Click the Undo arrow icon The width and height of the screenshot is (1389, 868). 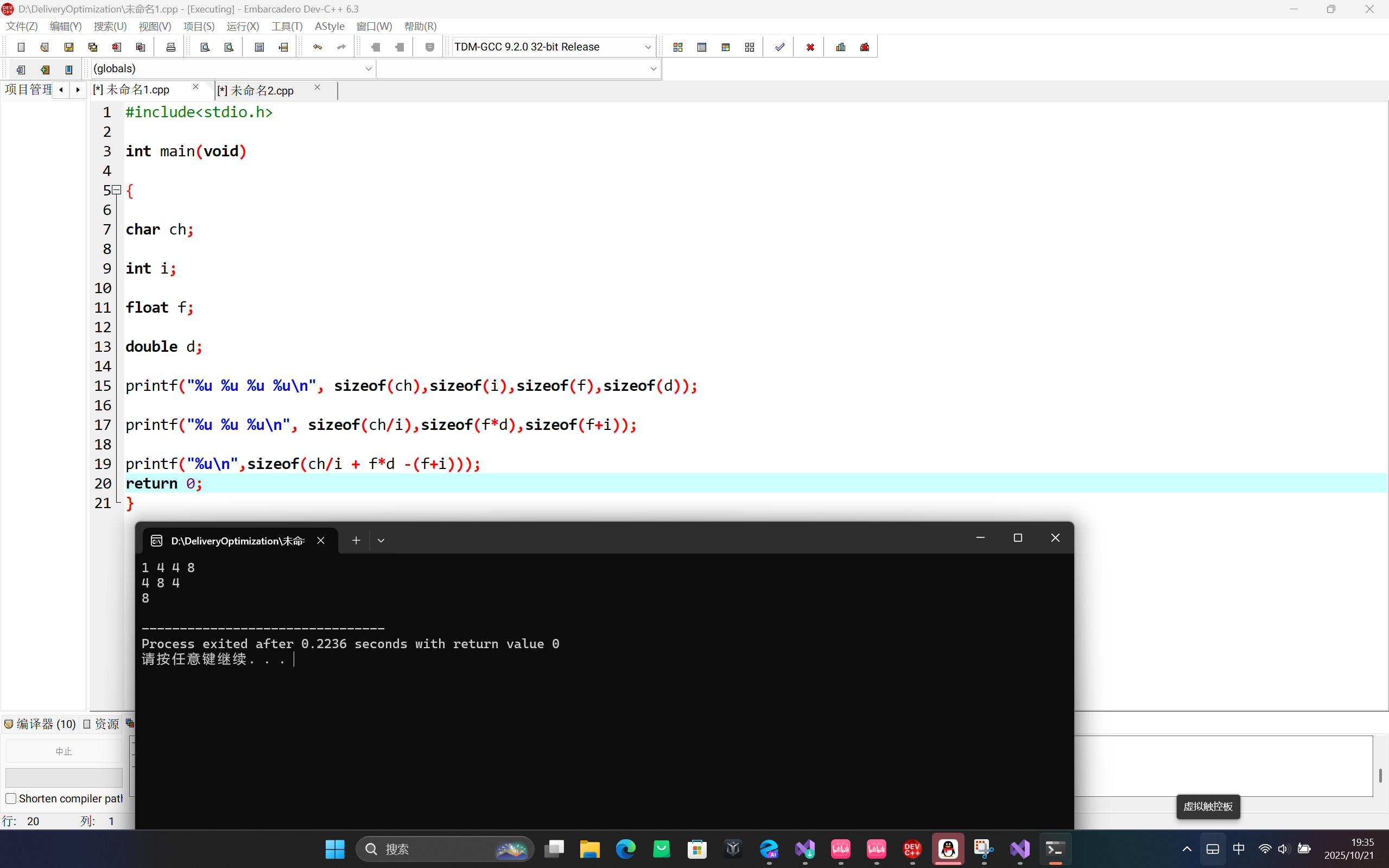318,47
